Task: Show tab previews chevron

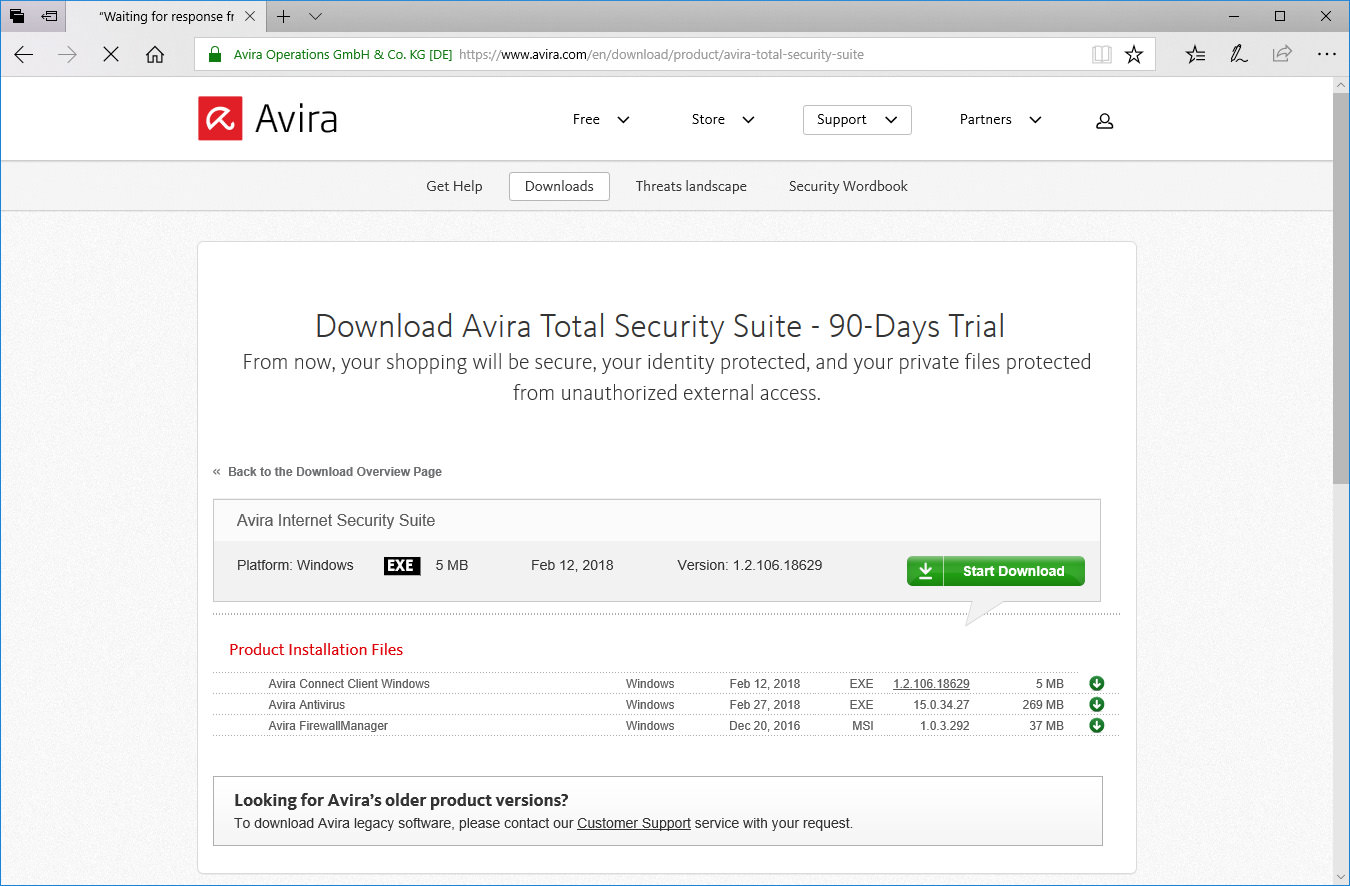Action: pyautogui.click(x=315, y=16)
